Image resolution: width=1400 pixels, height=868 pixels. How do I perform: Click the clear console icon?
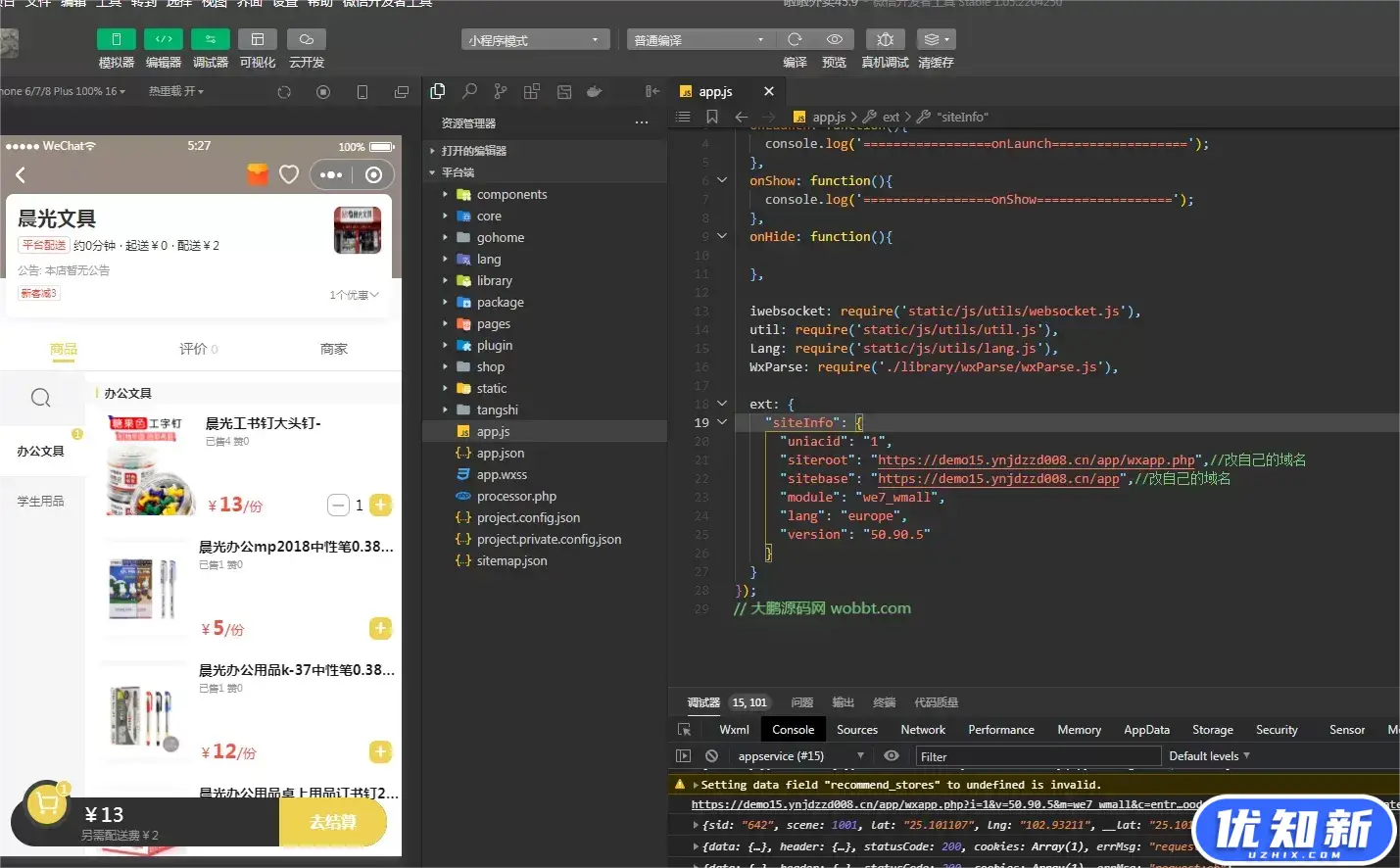coord(712,756)
